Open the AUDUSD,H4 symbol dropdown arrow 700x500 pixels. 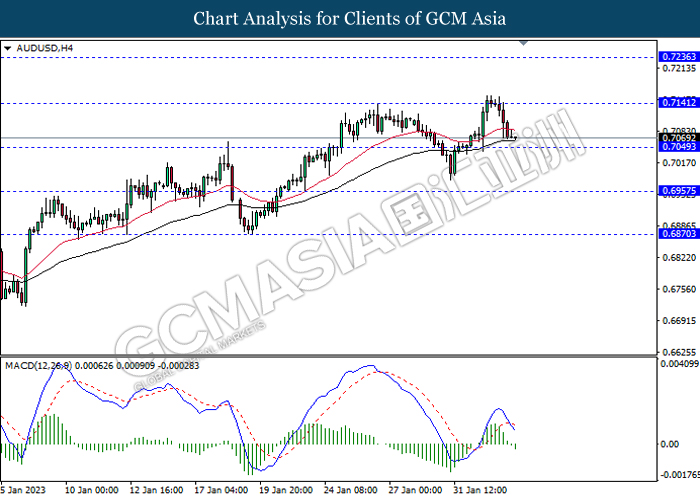[7, 48]
